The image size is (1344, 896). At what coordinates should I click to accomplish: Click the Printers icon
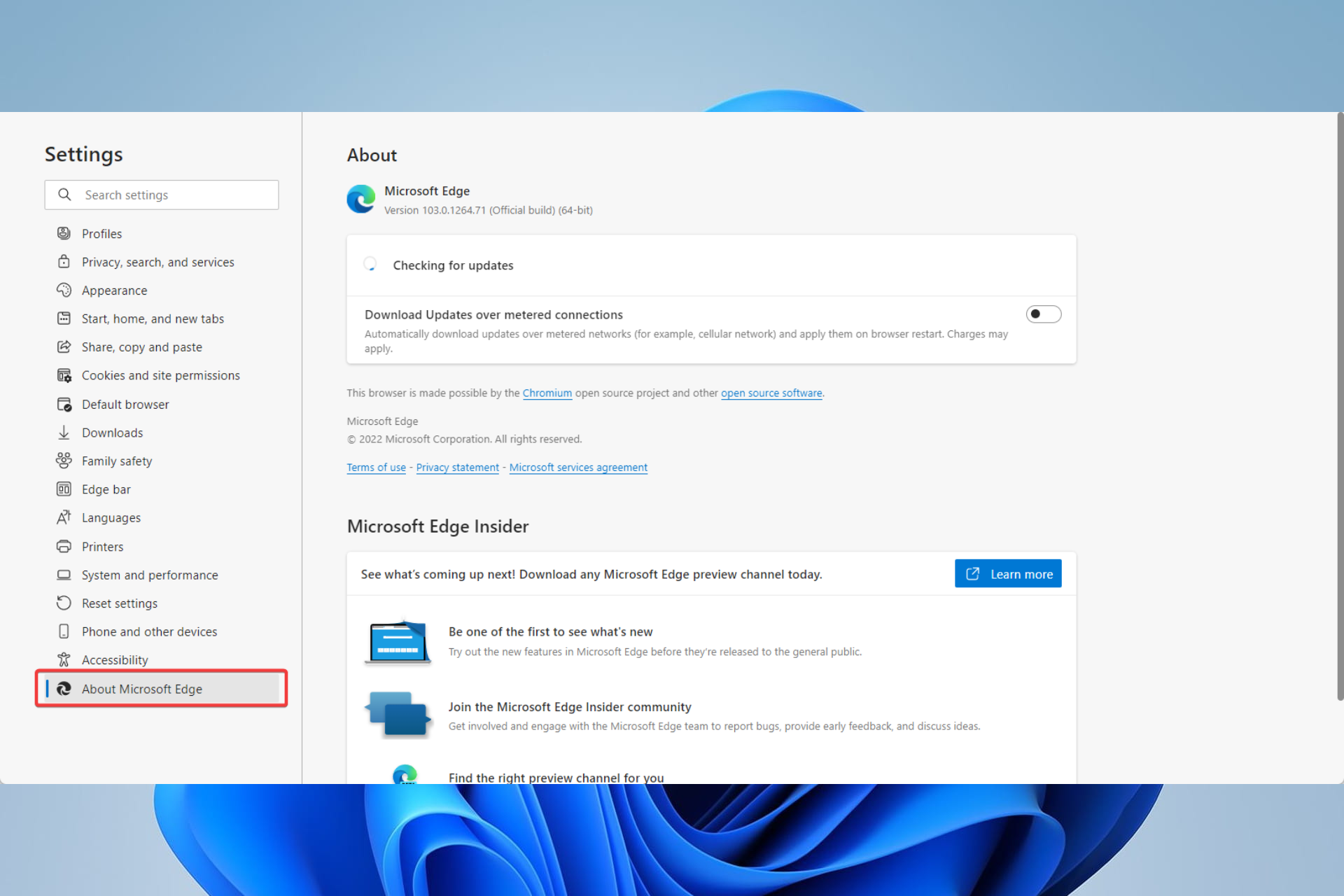(64, 546)
